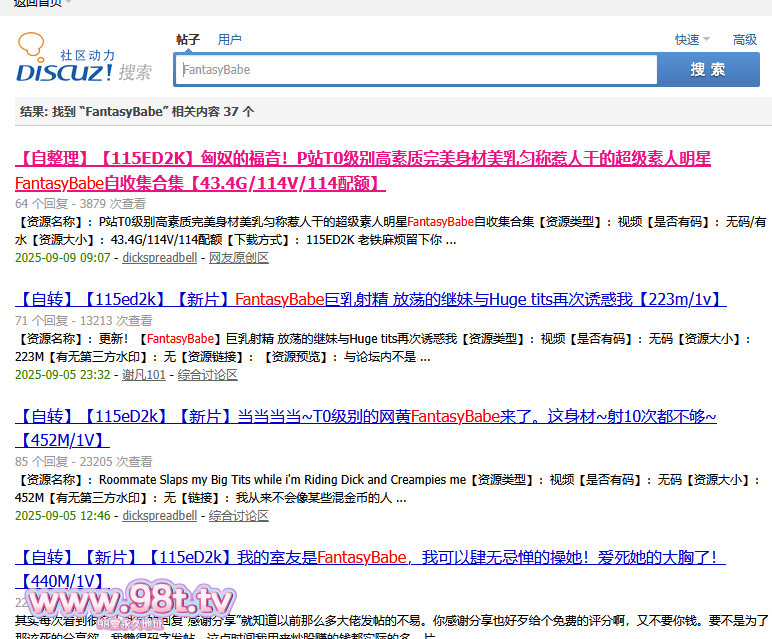772x639 pixels.
Task: Select the date 2025-09-05 12:46
Action: tap(63, 515)
